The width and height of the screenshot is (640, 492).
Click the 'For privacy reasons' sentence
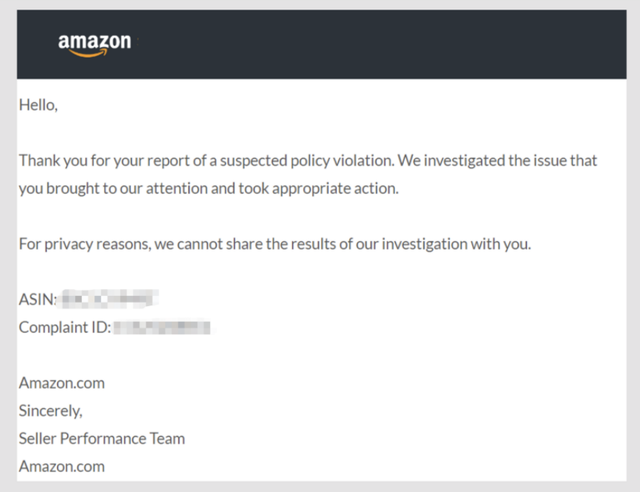coord(85,244)
